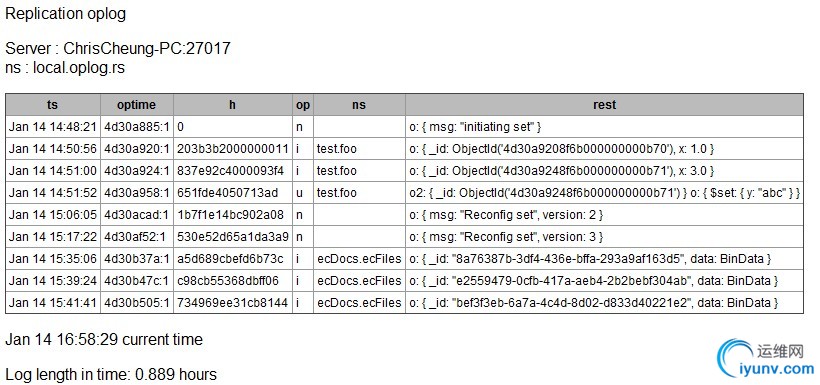Select timestamp Jan 14 14:50:56 cell

(53, 149)
